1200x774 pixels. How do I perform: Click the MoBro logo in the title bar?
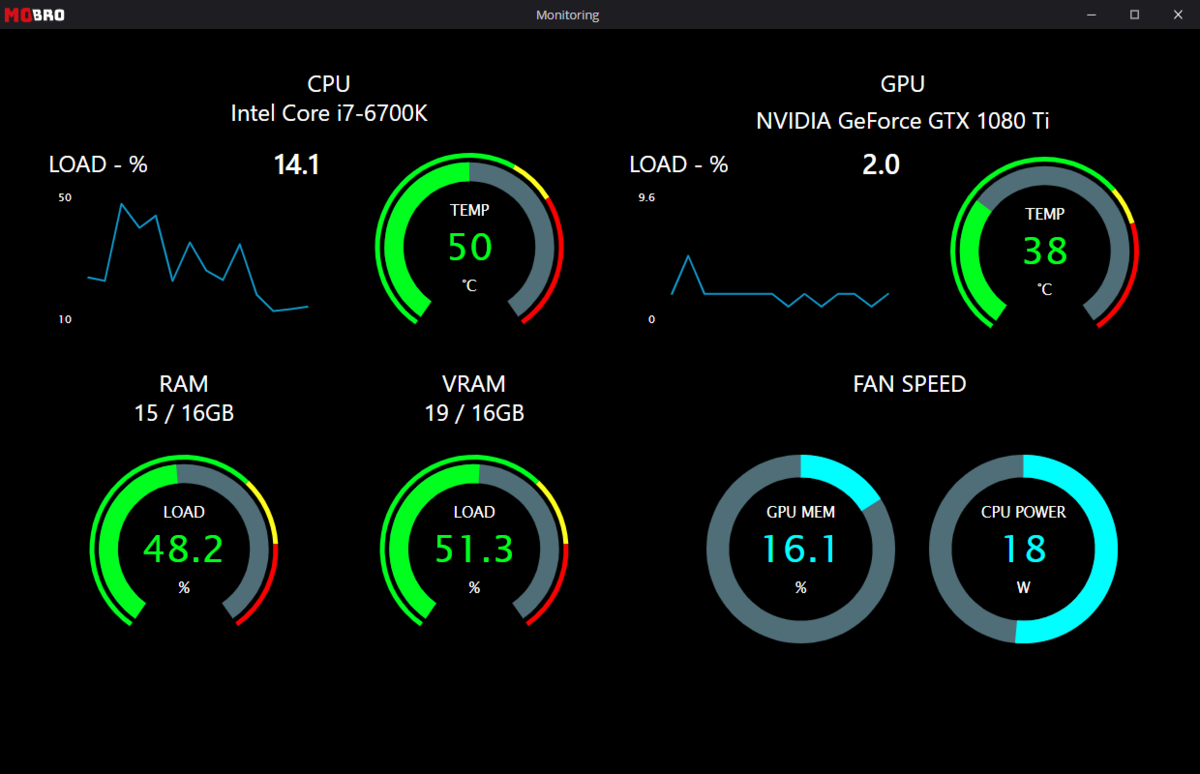point(35,15)
